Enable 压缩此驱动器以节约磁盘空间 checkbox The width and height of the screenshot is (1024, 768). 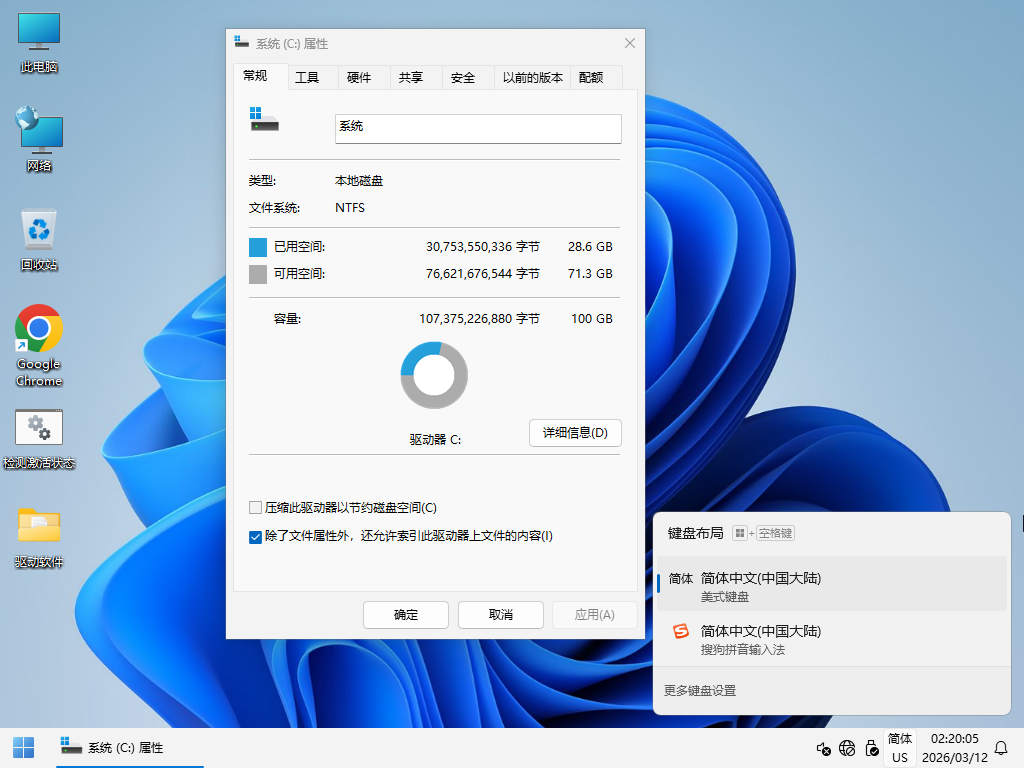[x=256, y=508]
